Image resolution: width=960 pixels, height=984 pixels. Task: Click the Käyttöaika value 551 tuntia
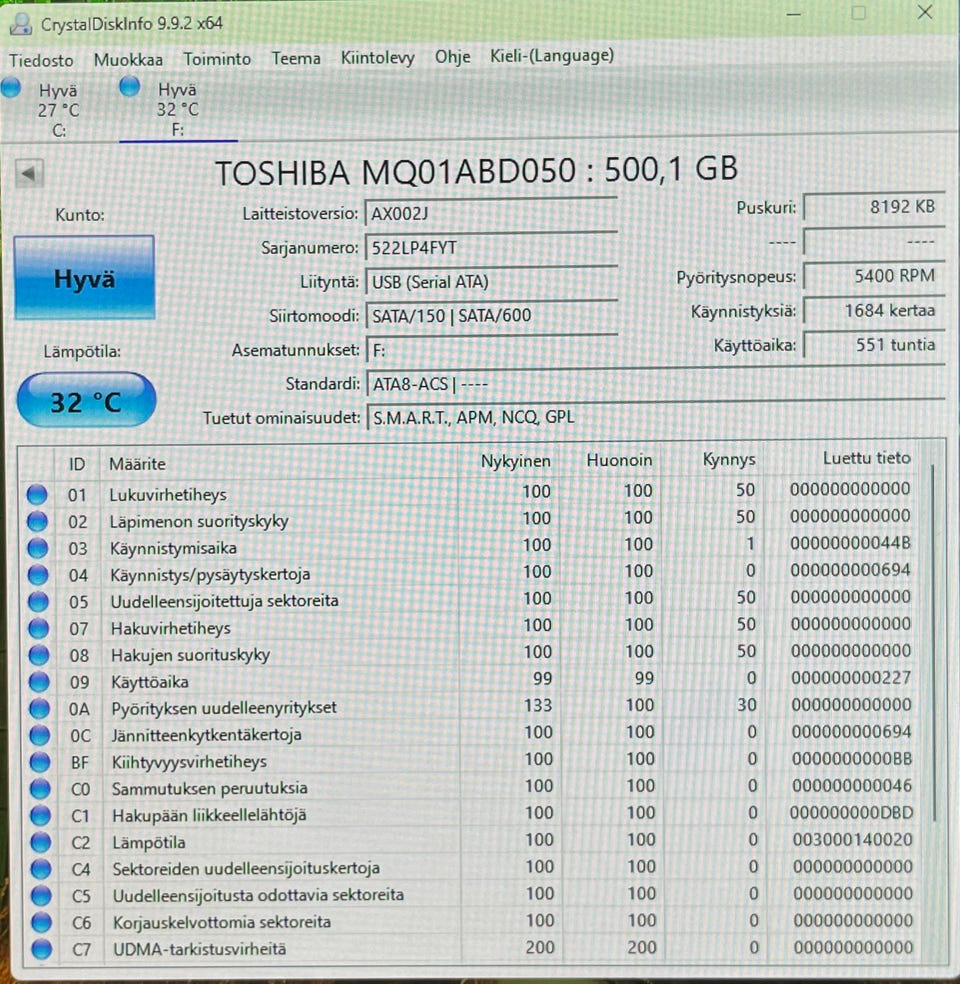pos(874,345)
